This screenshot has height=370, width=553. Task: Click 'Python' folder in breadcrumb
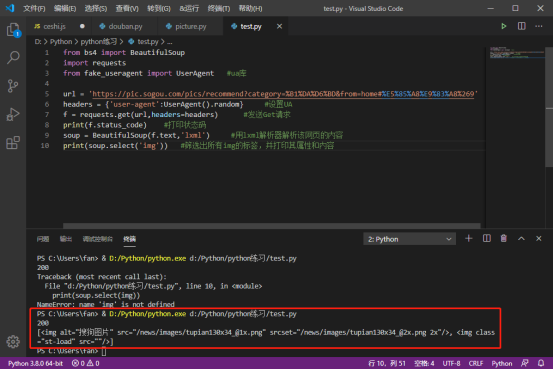[x=61, y=42]
